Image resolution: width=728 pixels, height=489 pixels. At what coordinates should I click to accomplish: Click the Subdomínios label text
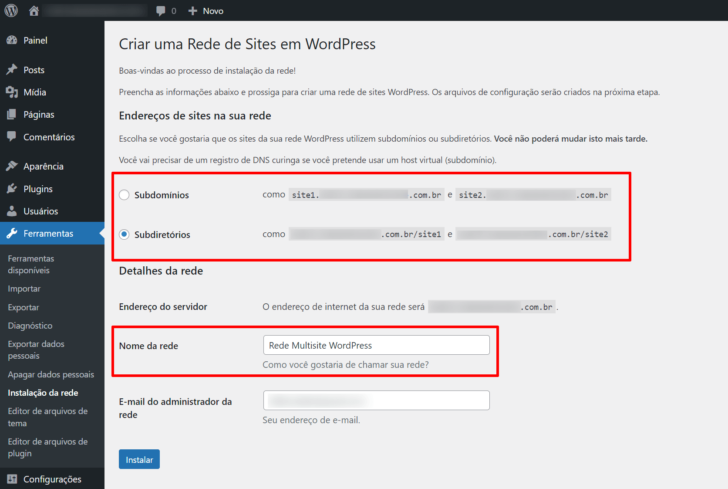pyautogui.click(x=162, y=195)
